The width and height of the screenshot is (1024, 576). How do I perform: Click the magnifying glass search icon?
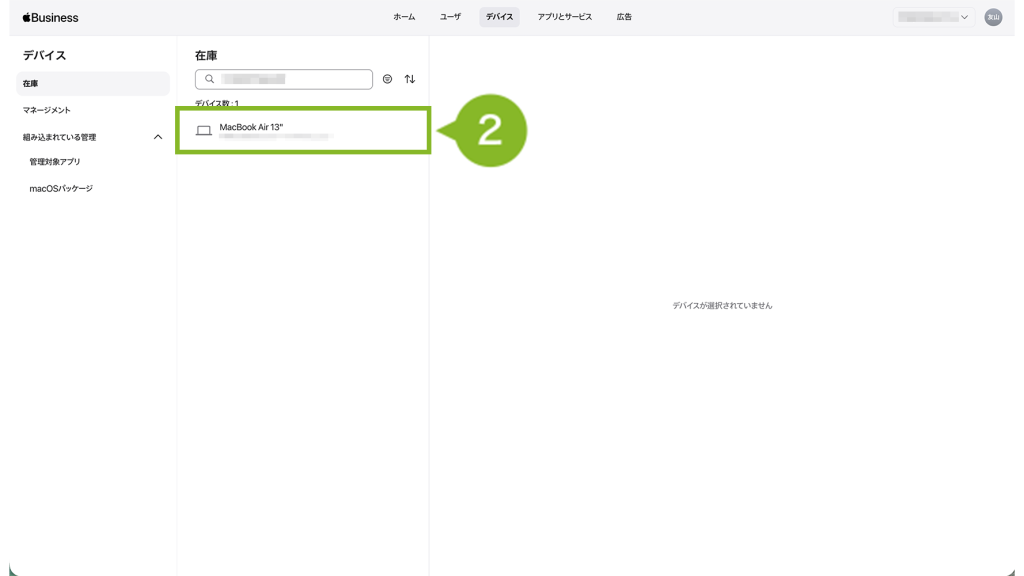[x=209, y=79]
